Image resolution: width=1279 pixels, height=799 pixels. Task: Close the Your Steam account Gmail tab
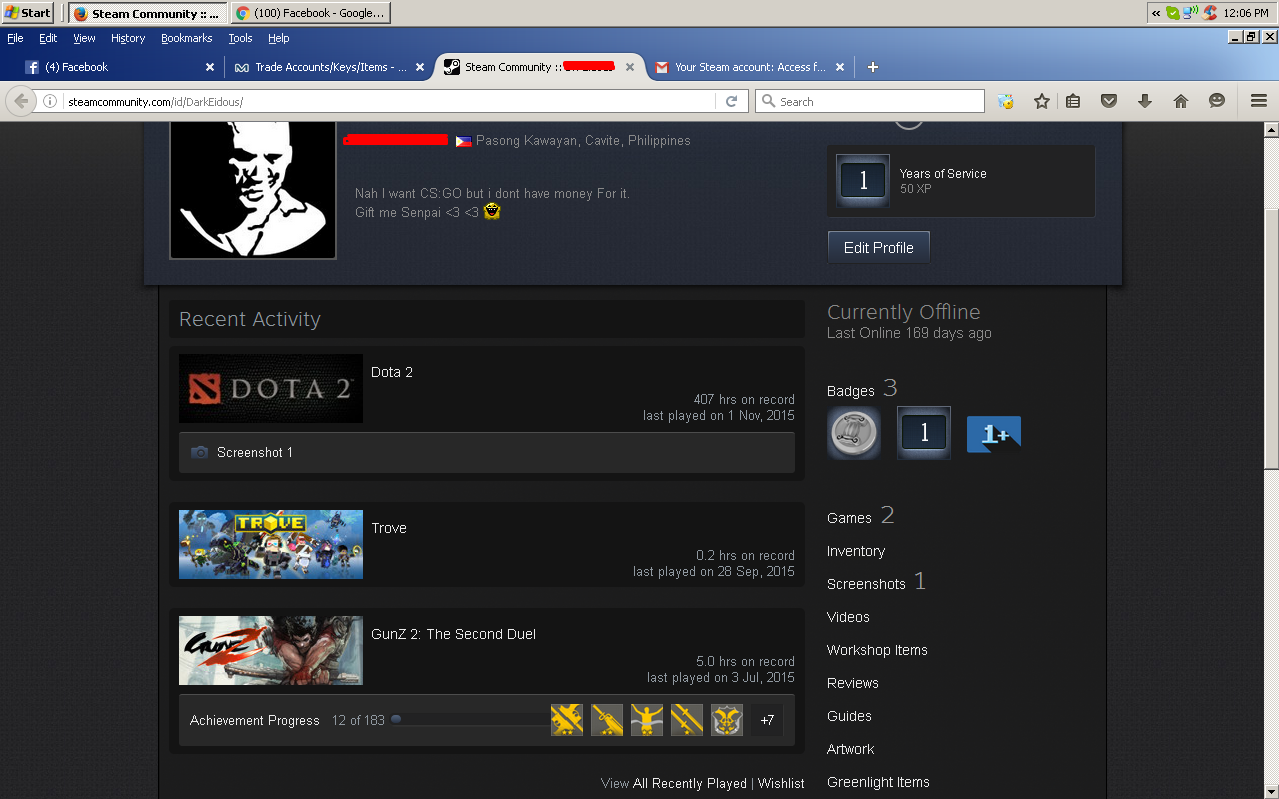840,67
